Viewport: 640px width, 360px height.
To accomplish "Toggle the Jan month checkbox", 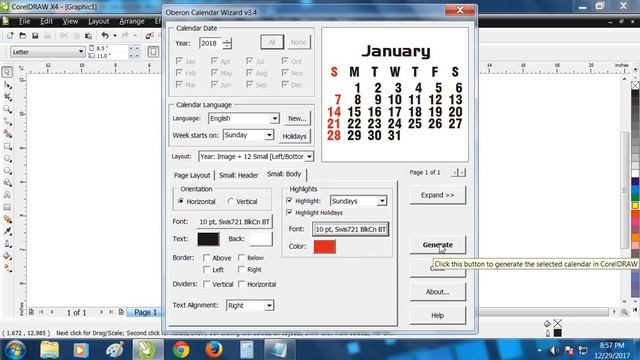I will [x=179, y=61].
